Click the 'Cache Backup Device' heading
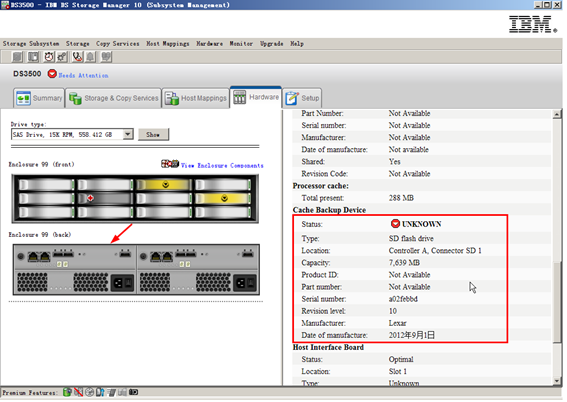This screenshot has width=567, height=402. click(x=329, y=210)
